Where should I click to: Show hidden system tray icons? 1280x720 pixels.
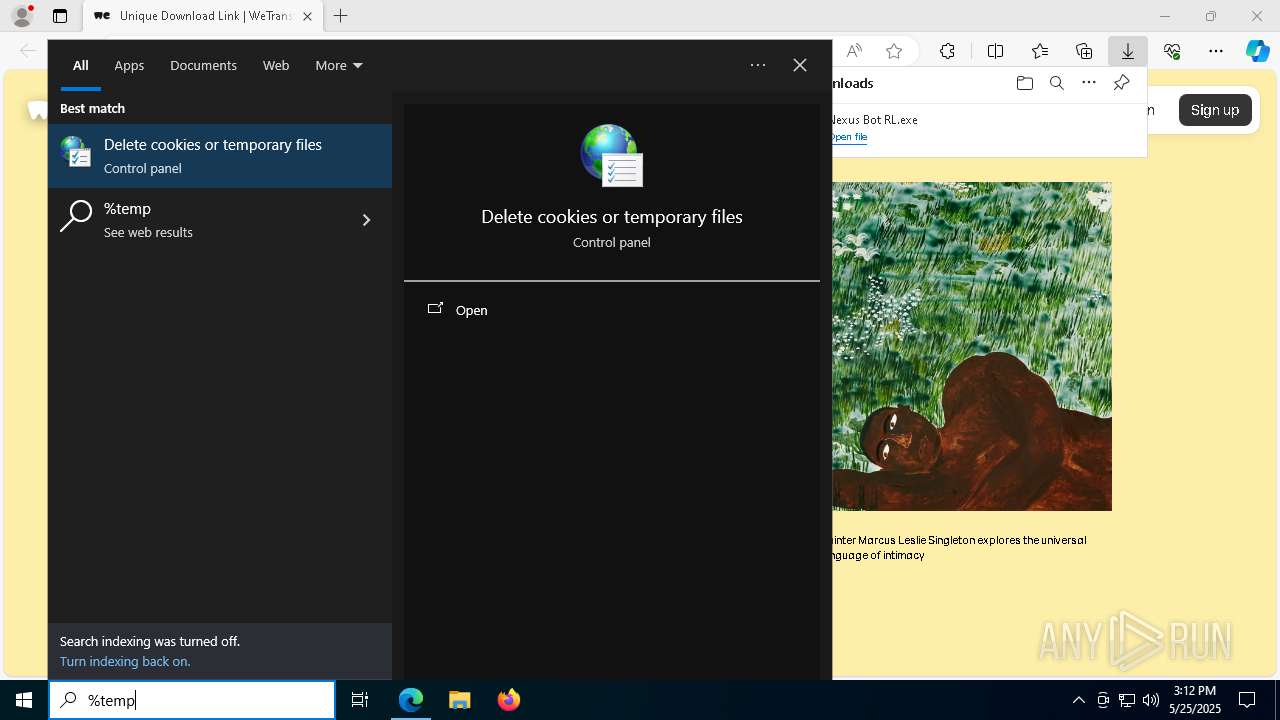(x=1078, y=700)
